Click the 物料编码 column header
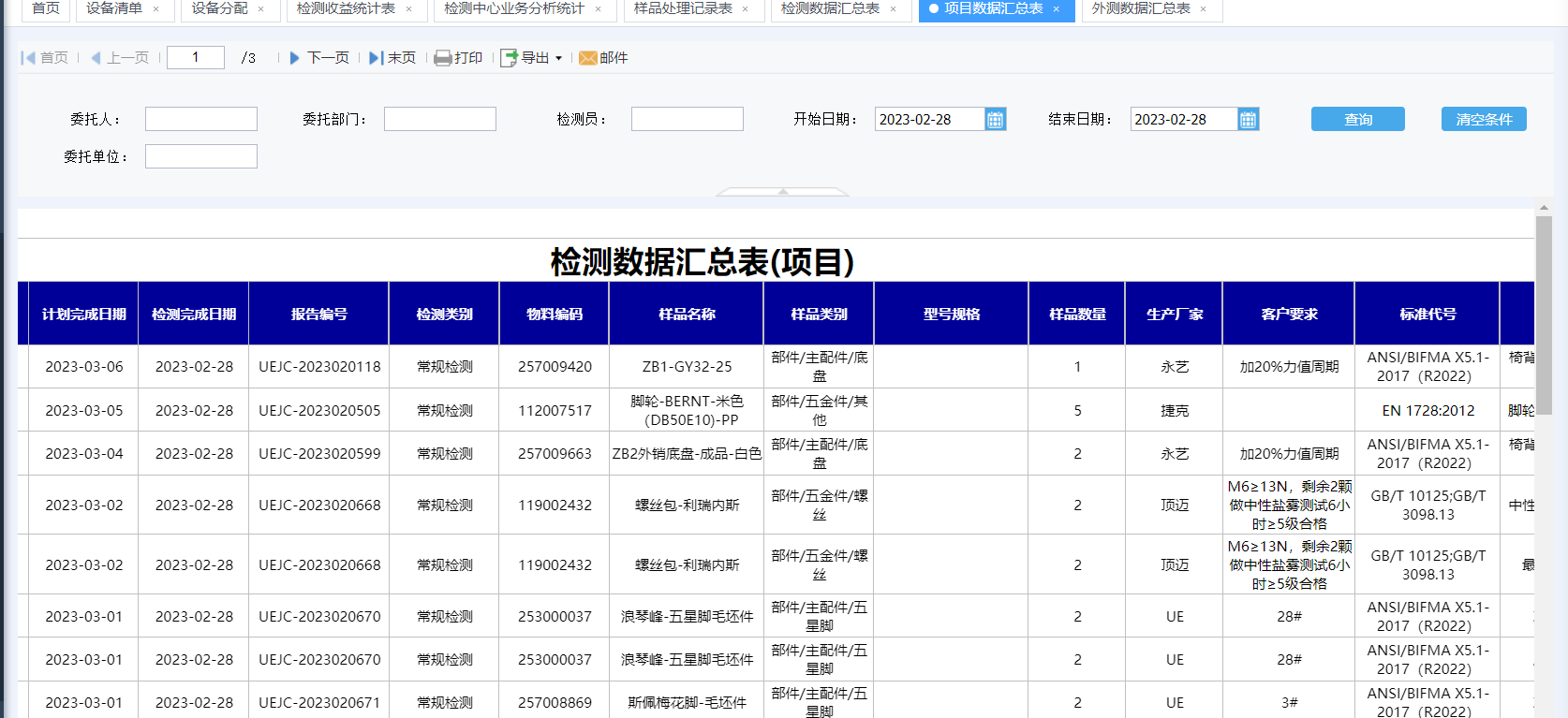The height and width of the screenshot is (718, 1568). pyautogui.click(x=555, y=314)
